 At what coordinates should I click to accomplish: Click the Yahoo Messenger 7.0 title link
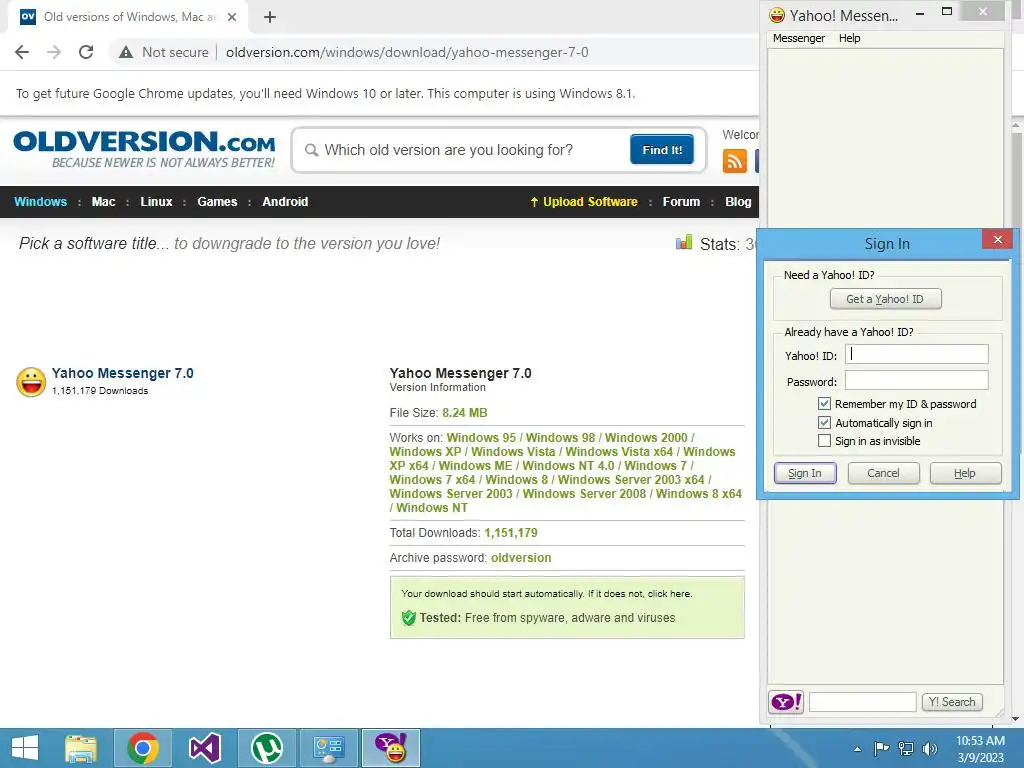click(123, 373)
